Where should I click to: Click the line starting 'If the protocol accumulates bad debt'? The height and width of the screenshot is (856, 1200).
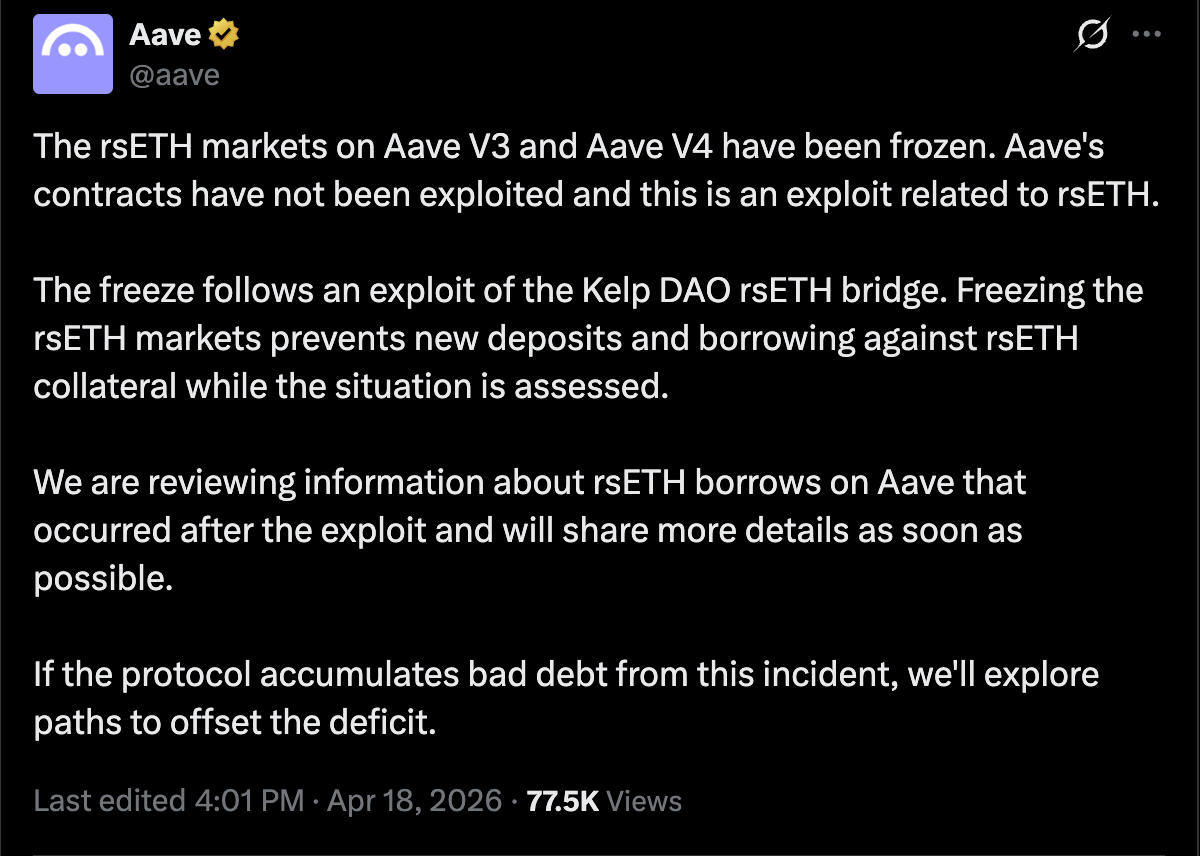[566, 675]
